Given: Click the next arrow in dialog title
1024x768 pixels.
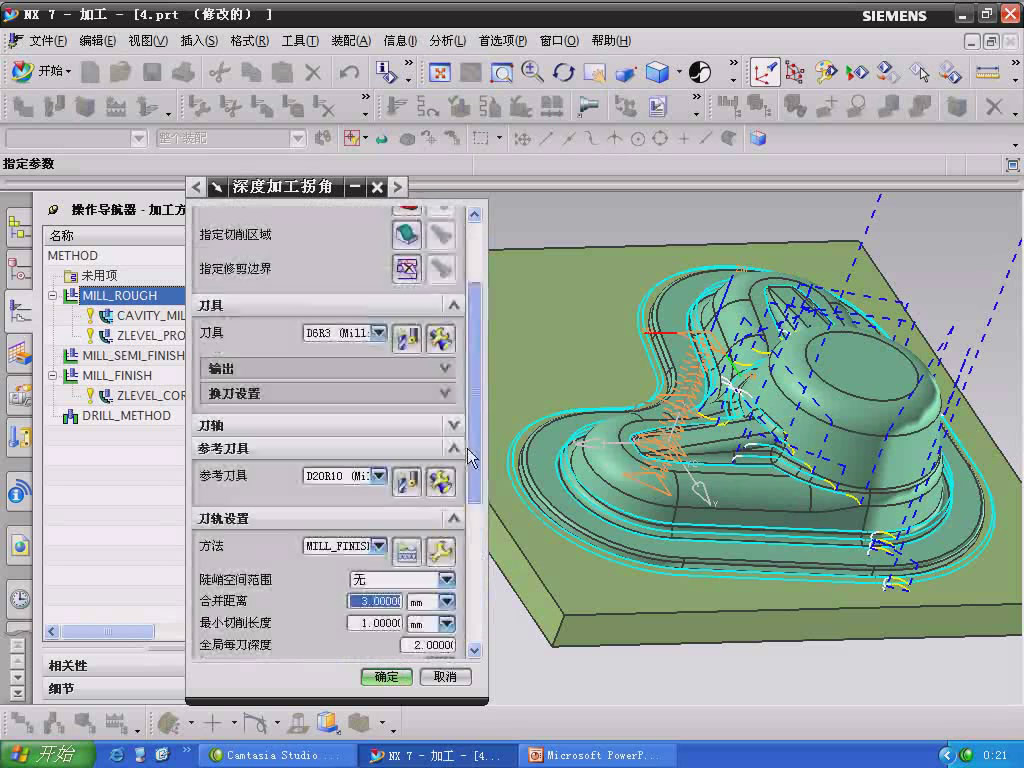Looking at the screenshot, I should (398, 187).
